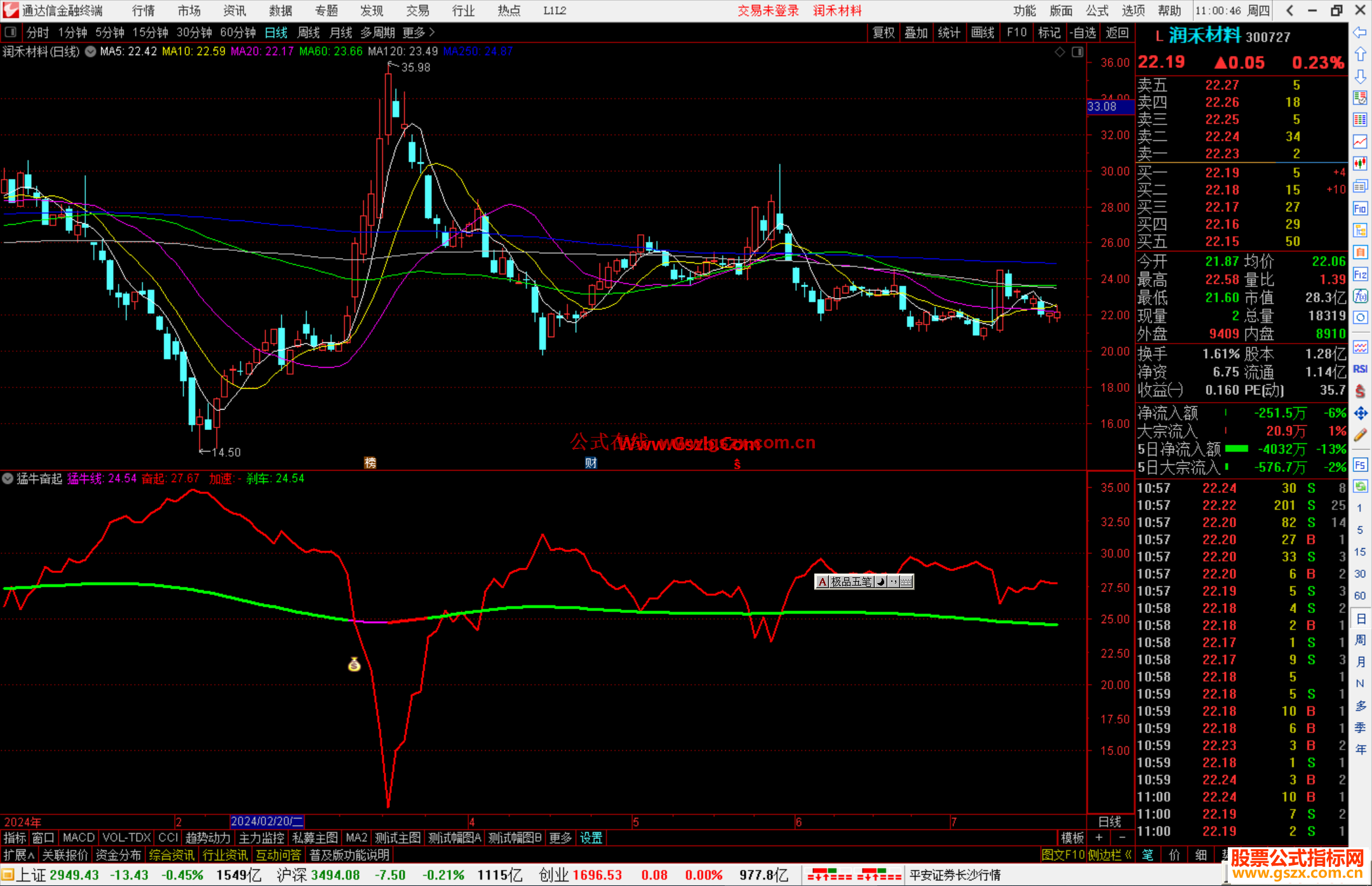Toggle the 自选 watchlist button

coord(1082,32)
